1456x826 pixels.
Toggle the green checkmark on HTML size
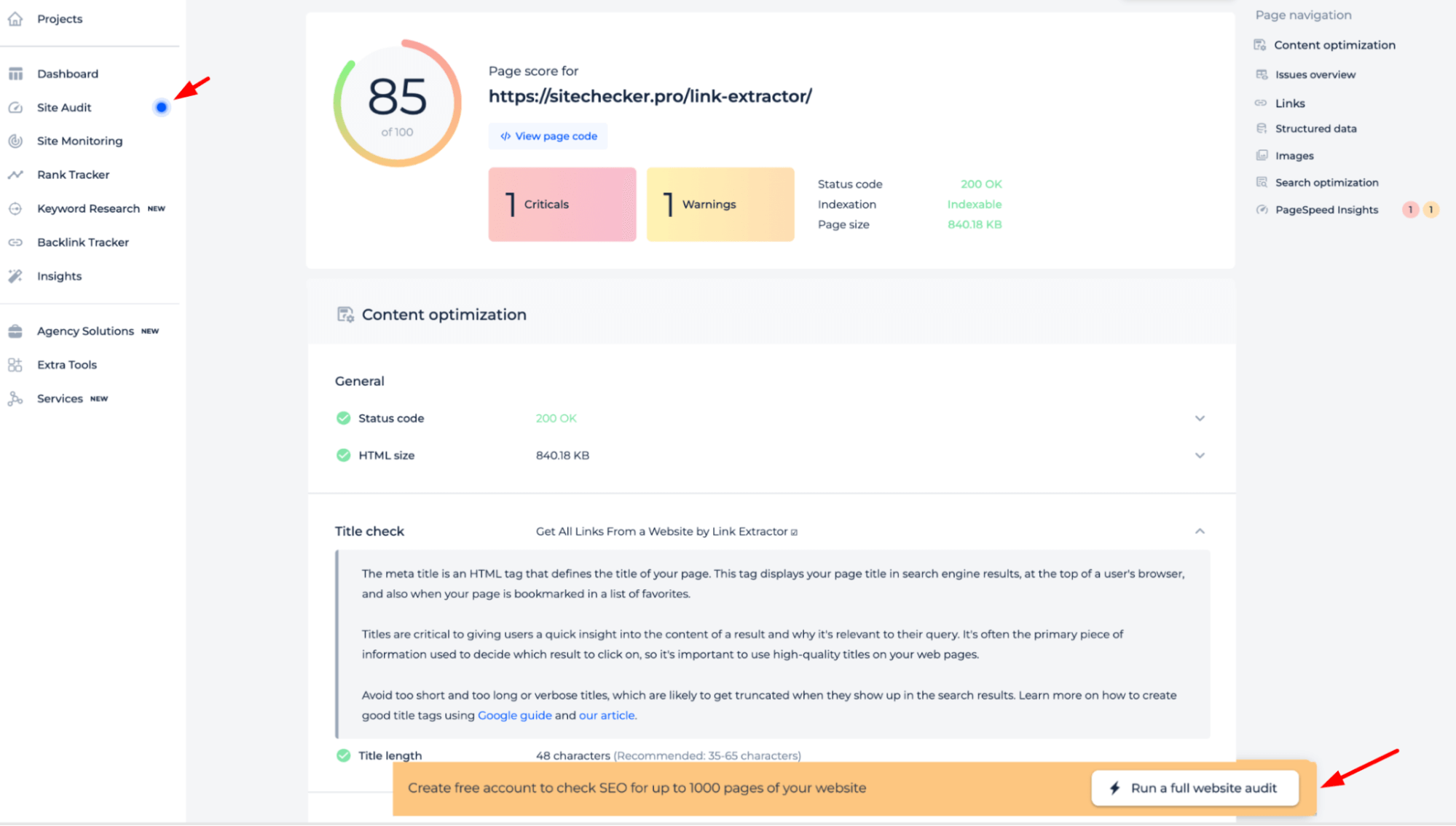[x=344, y=455]
